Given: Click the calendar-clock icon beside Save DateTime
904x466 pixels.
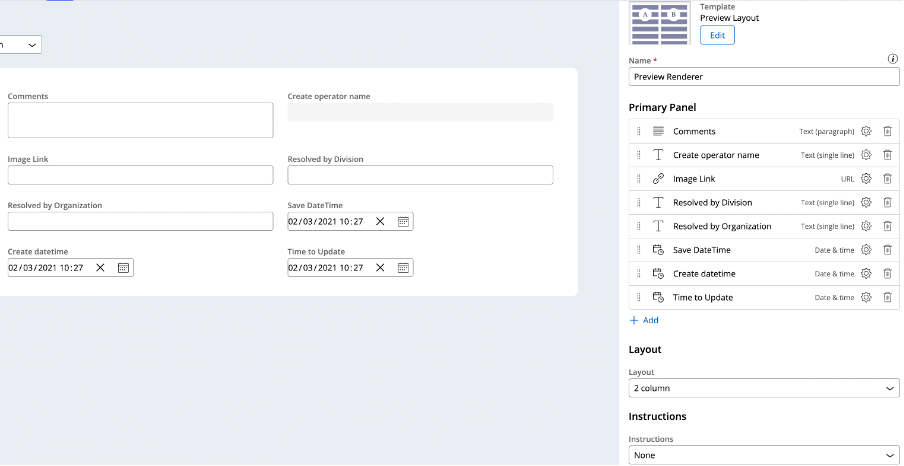Looking at the screenshot, I should pyautogui.click(x=658, y=250).
